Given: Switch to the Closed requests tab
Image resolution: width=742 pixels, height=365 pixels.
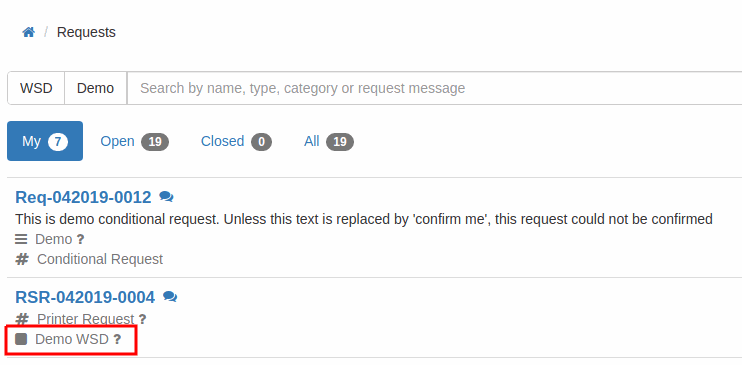Looking at the screenshot, I should pos(236,141).
